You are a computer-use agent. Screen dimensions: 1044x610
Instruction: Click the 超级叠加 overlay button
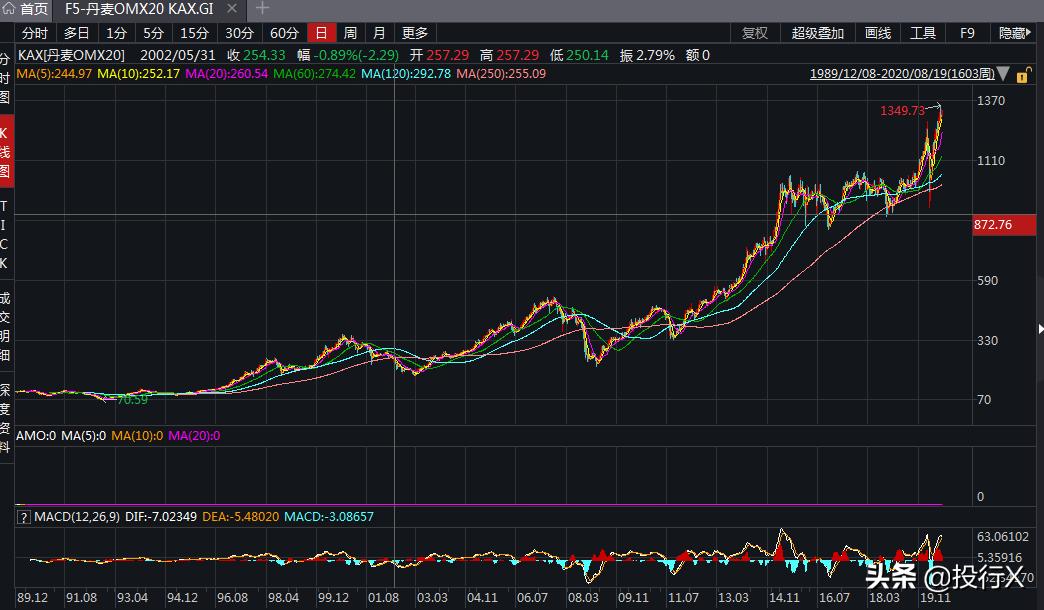[x=817, y=33]
